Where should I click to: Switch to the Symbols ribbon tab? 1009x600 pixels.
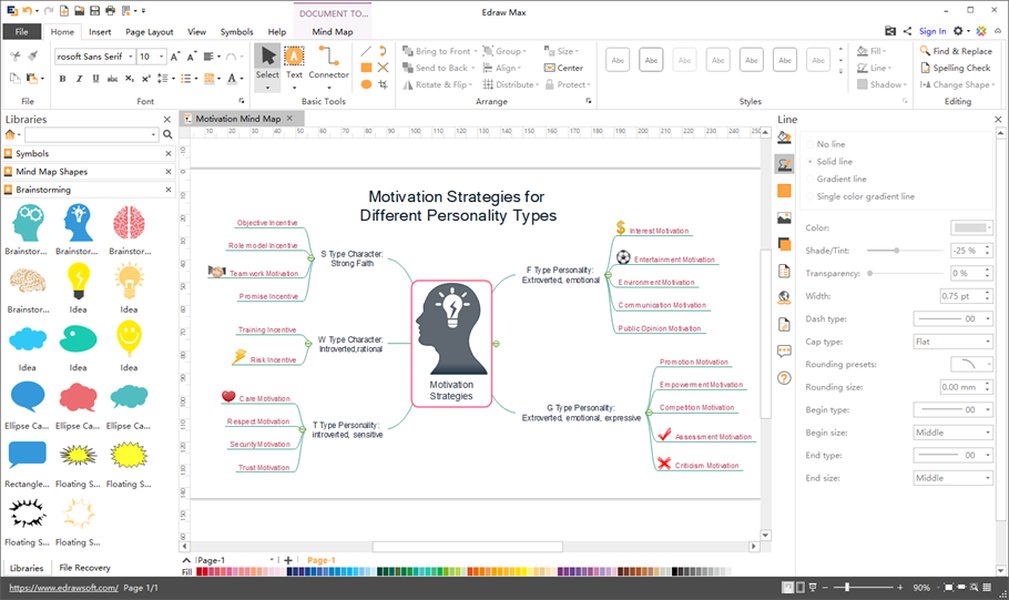tap(236, 32)
